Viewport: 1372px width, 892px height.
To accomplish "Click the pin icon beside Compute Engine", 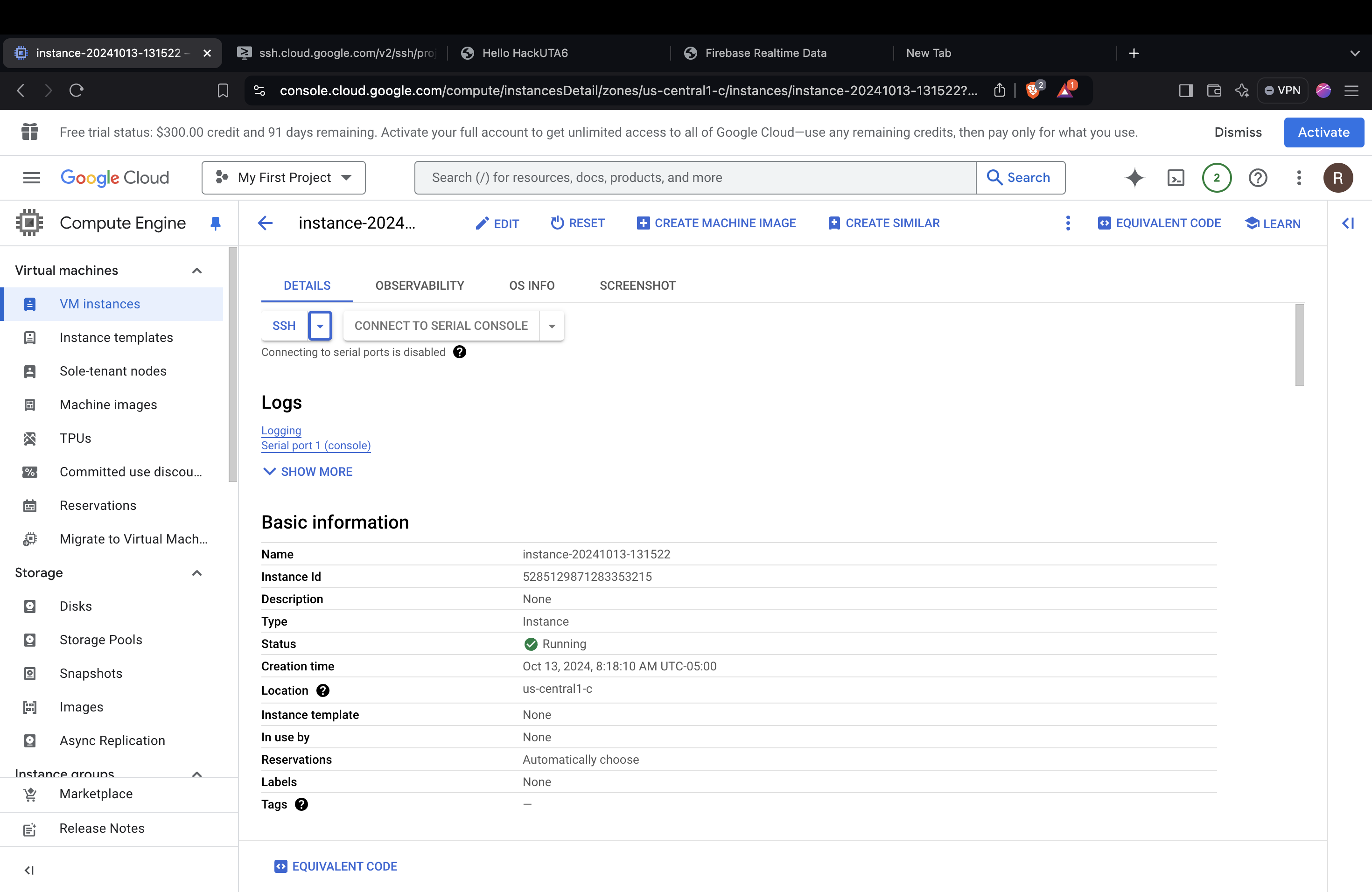I will (x=215, y=223).
